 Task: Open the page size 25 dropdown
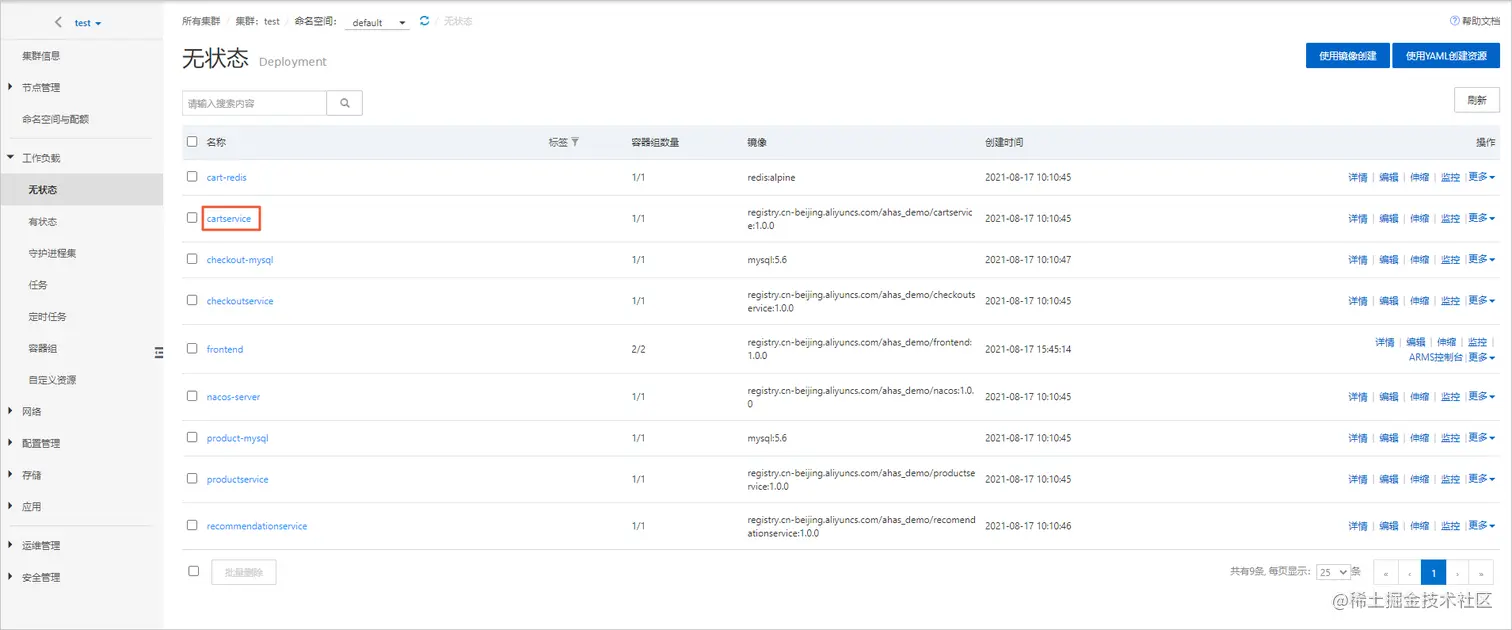point(1333,572)
